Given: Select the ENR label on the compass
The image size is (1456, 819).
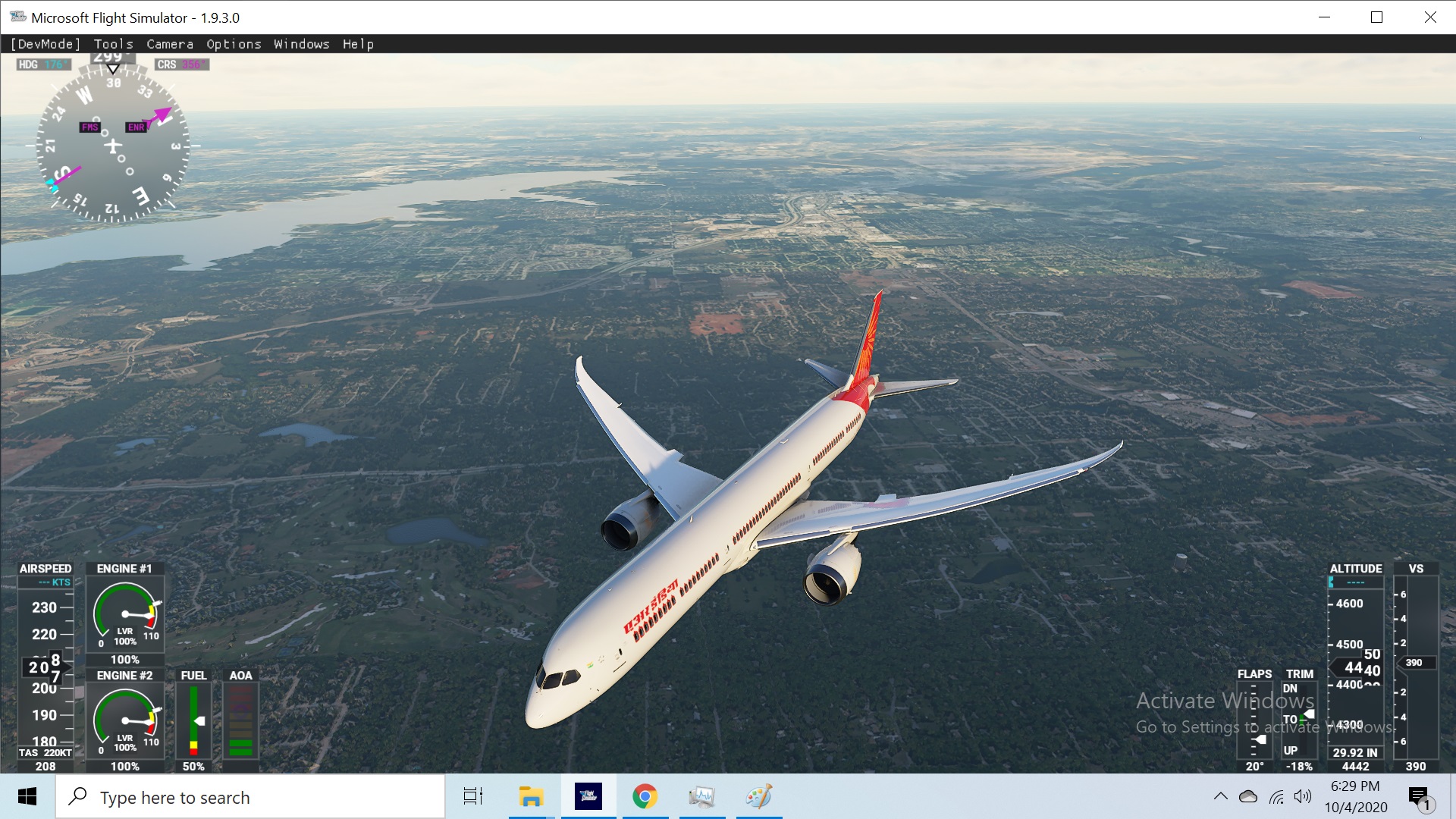Looking at the screenshot, I should click(x=136, y=127).
